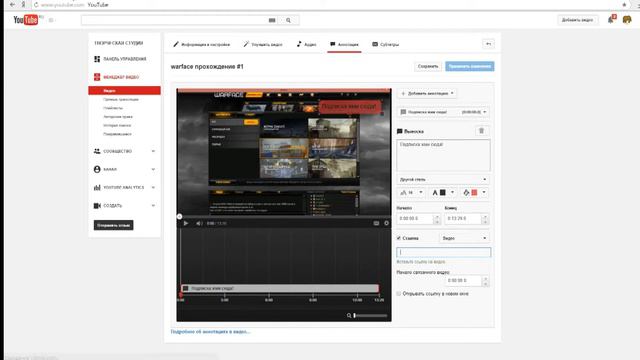Open the Менеджер видео icon

(97, 77)
